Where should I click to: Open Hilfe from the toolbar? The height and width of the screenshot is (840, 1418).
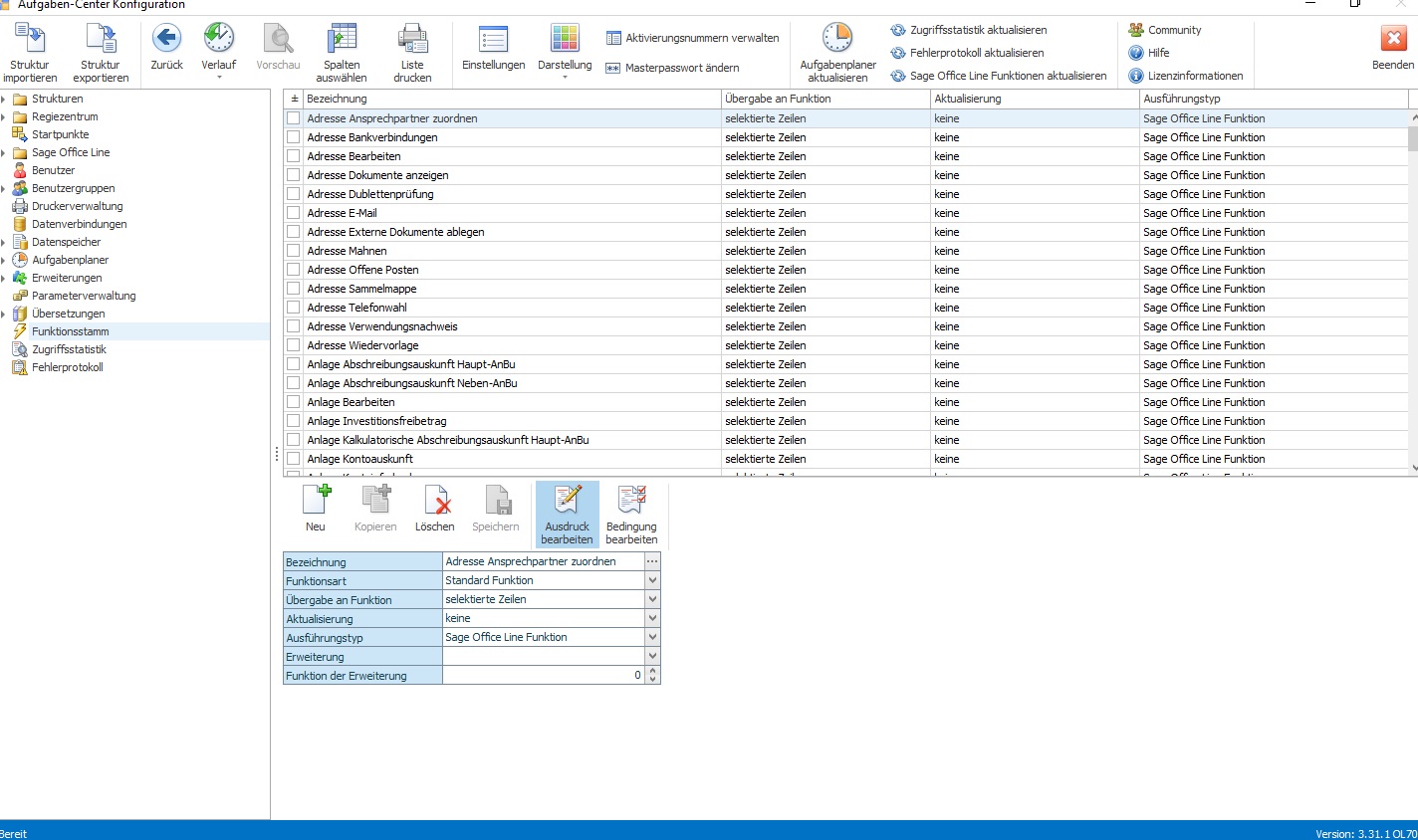pos(1148,53)
